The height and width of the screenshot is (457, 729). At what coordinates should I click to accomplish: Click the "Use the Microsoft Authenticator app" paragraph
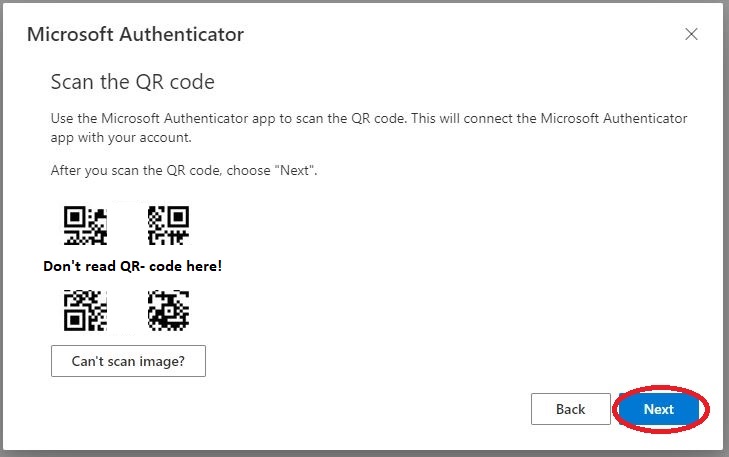tap(369, 128)
